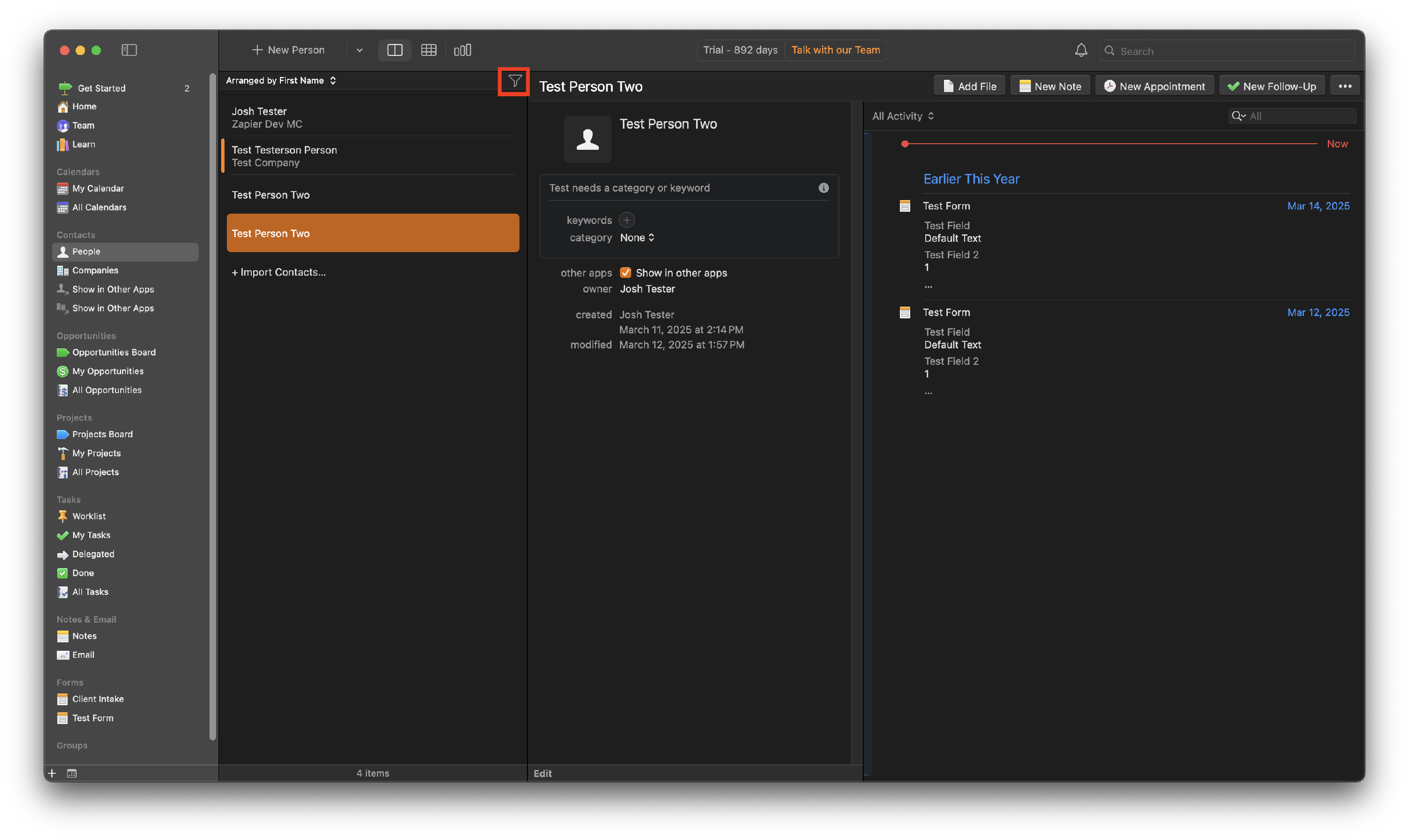The width and height of the screenshot is (1409, 840).
Task: Click the filter funnel icon
Action: pos(514,81)
